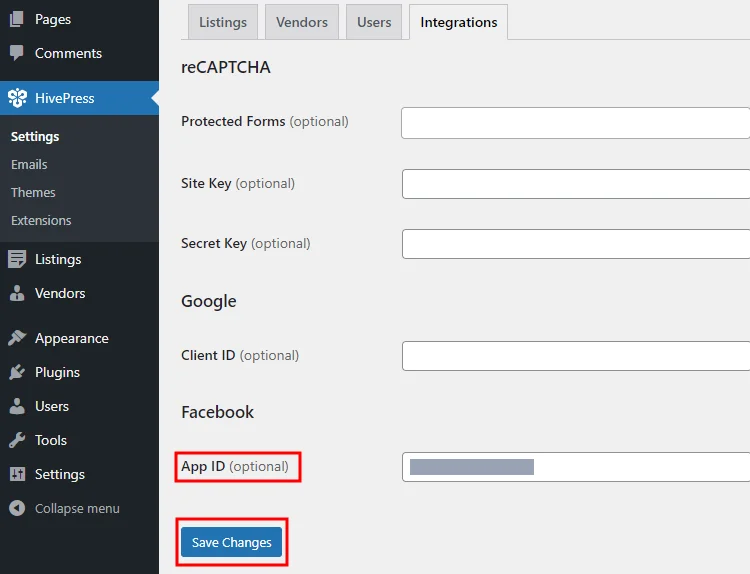Viewport: 750px width, 574px height.
Task: Click the Vendors person icon
Action: click(17, 293)
